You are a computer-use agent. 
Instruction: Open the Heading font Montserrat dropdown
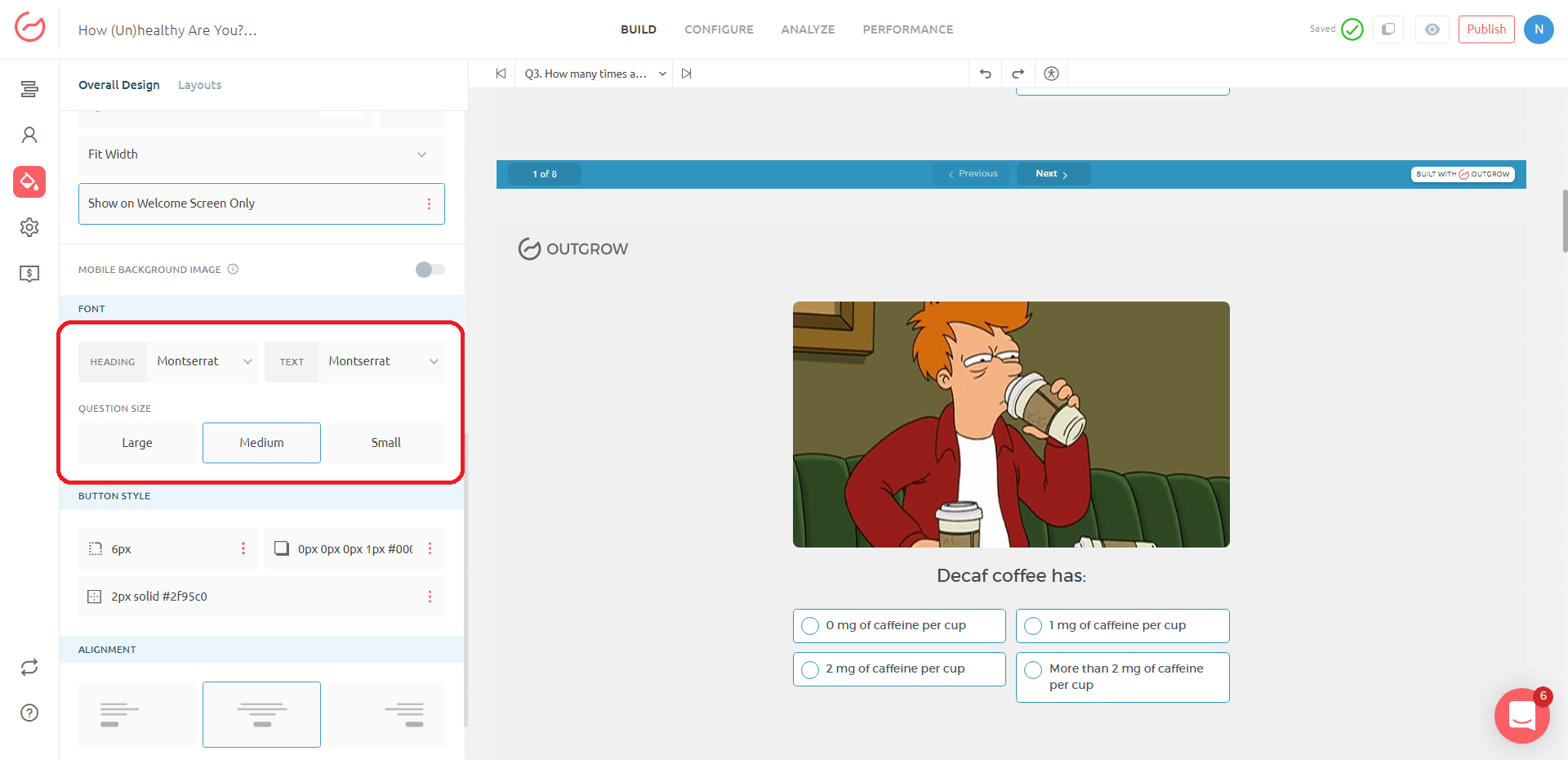tap(203, 362)
